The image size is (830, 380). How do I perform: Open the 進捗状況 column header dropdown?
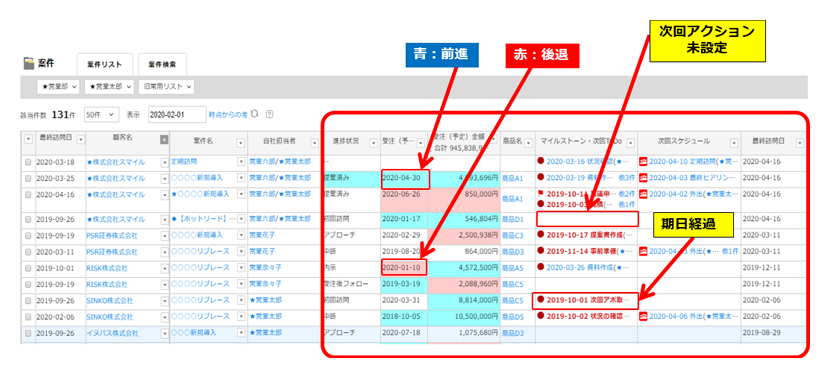click(x=373, y=143)
